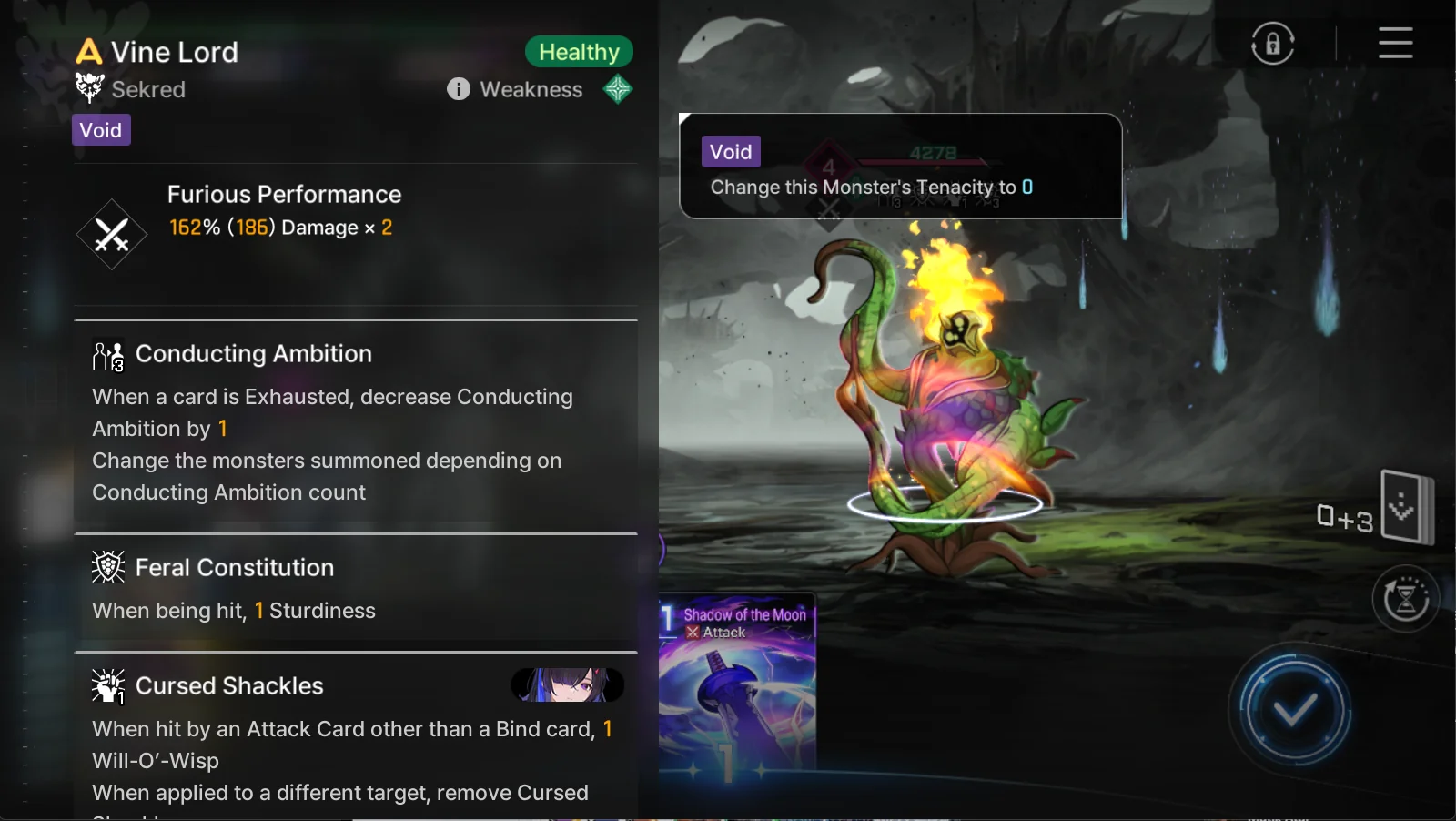The image size is (1456, 821).
Task: Open the hamburger menu
Action: point(1395,43)
